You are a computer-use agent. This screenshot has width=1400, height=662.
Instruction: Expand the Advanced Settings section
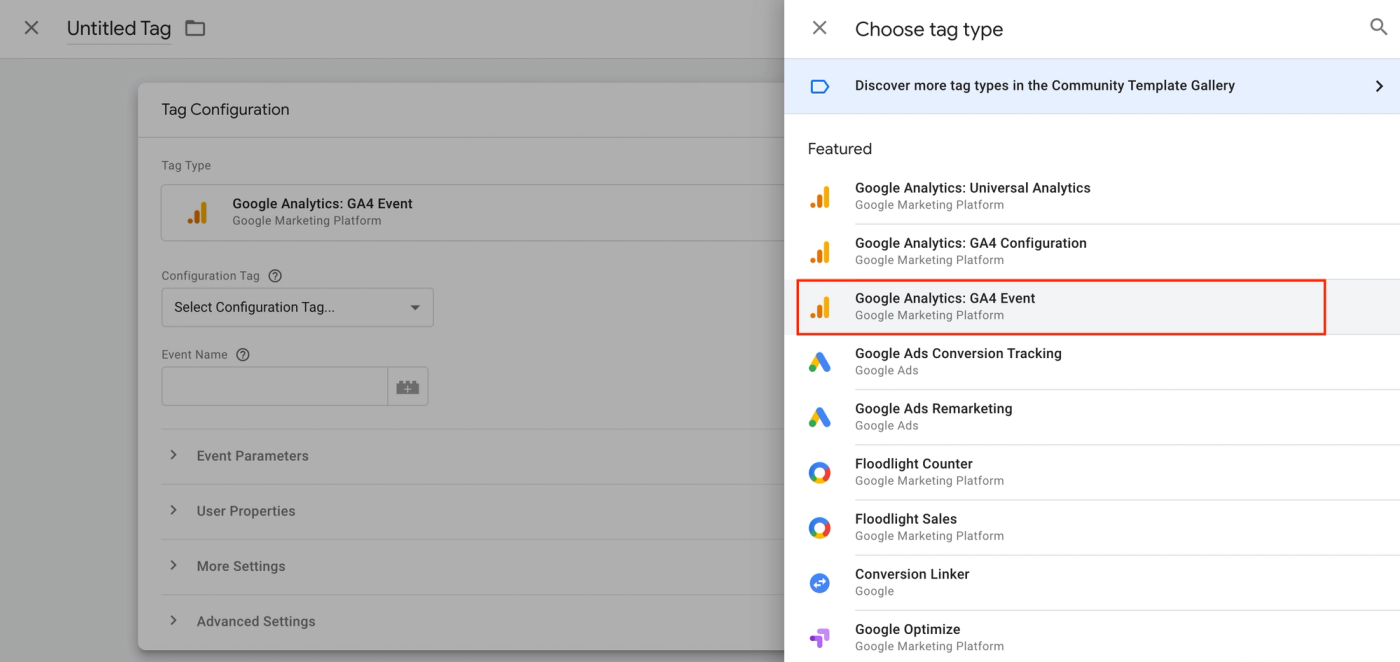point(255,621)
